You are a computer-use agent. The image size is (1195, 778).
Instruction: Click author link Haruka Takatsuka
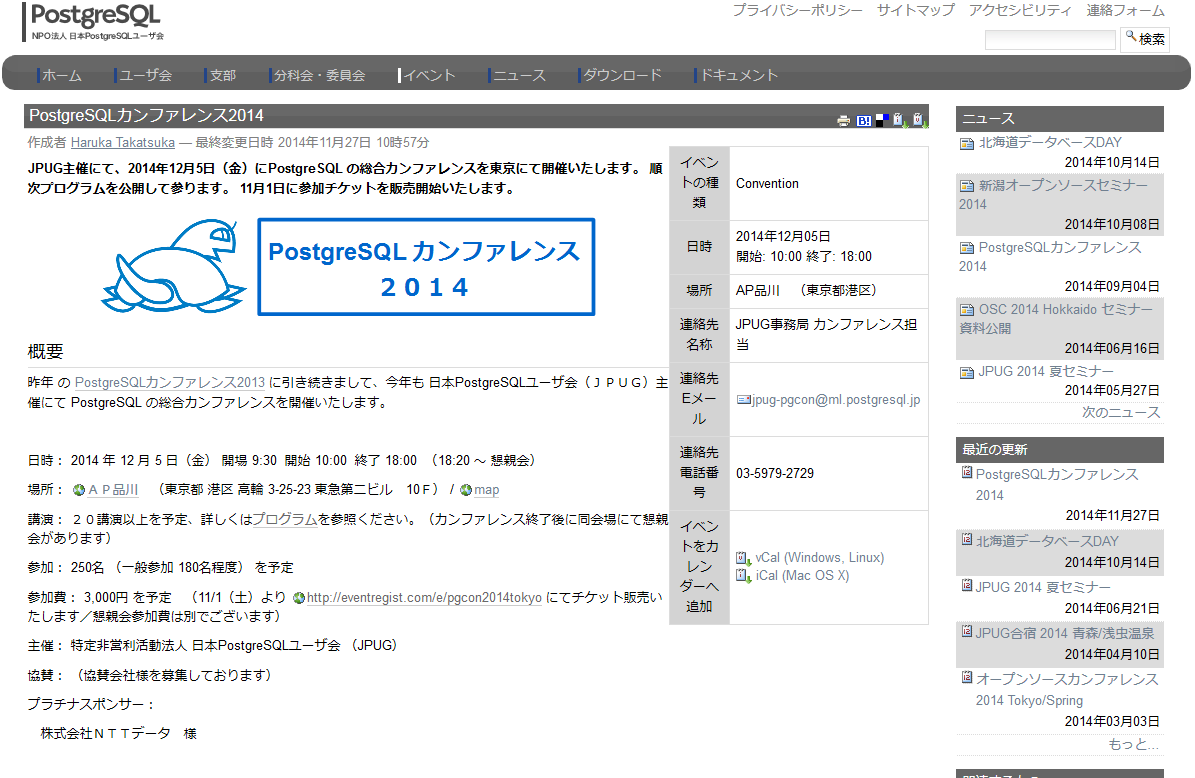tap(123, 142)
